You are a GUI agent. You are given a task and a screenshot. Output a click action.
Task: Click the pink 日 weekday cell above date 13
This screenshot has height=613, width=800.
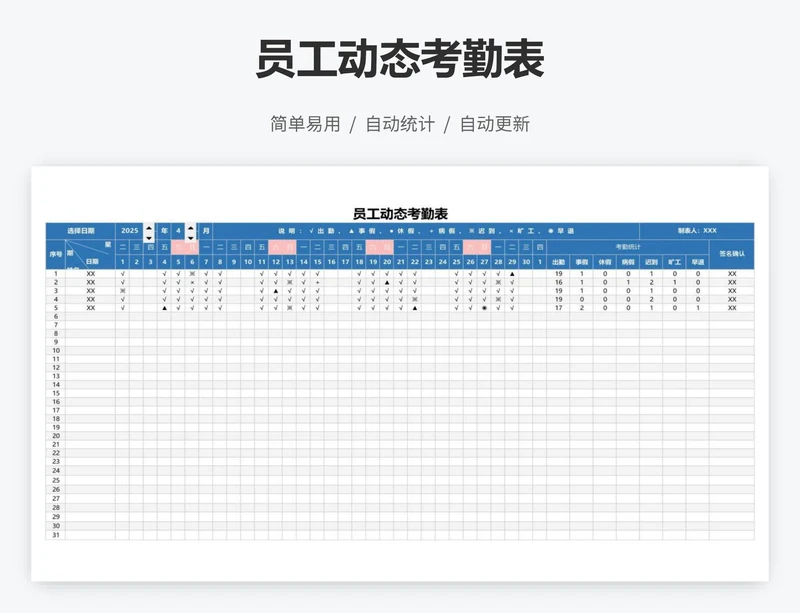click(x=289, y=247)
